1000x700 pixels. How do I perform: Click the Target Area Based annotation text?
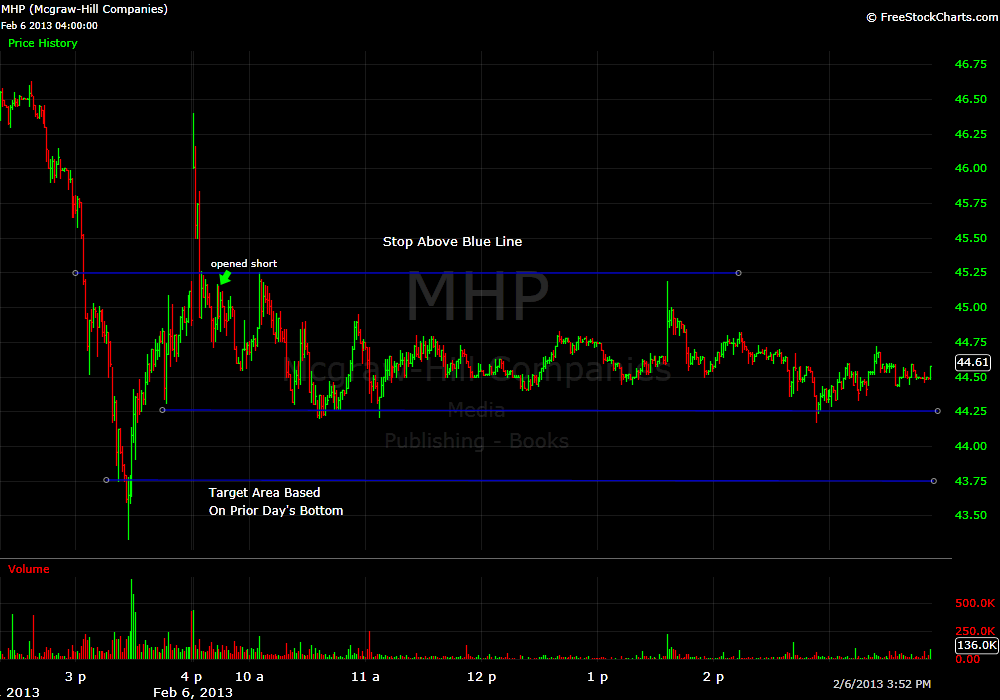[265, 493]
